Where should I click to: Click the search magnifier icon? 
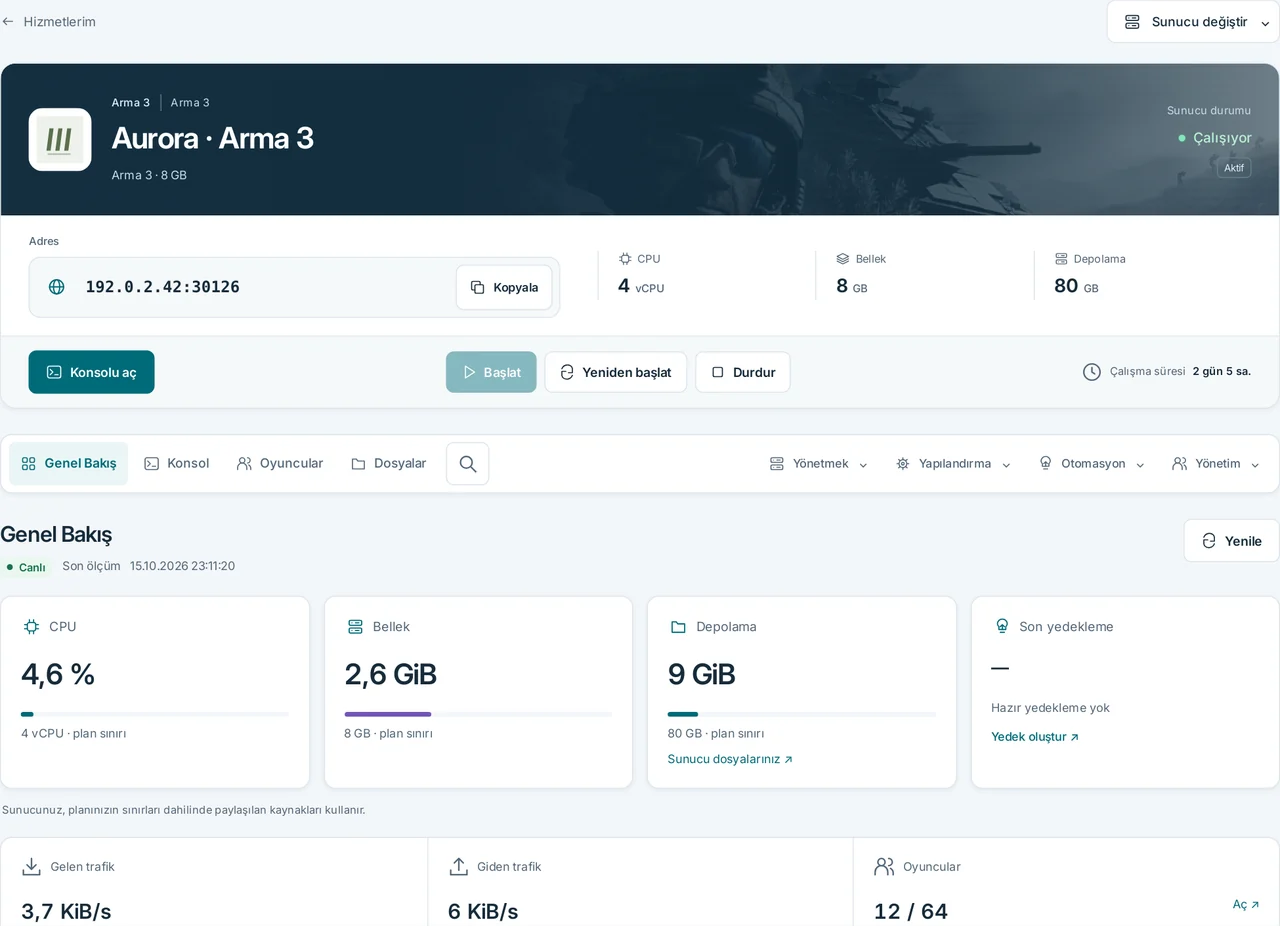[467, 464]
